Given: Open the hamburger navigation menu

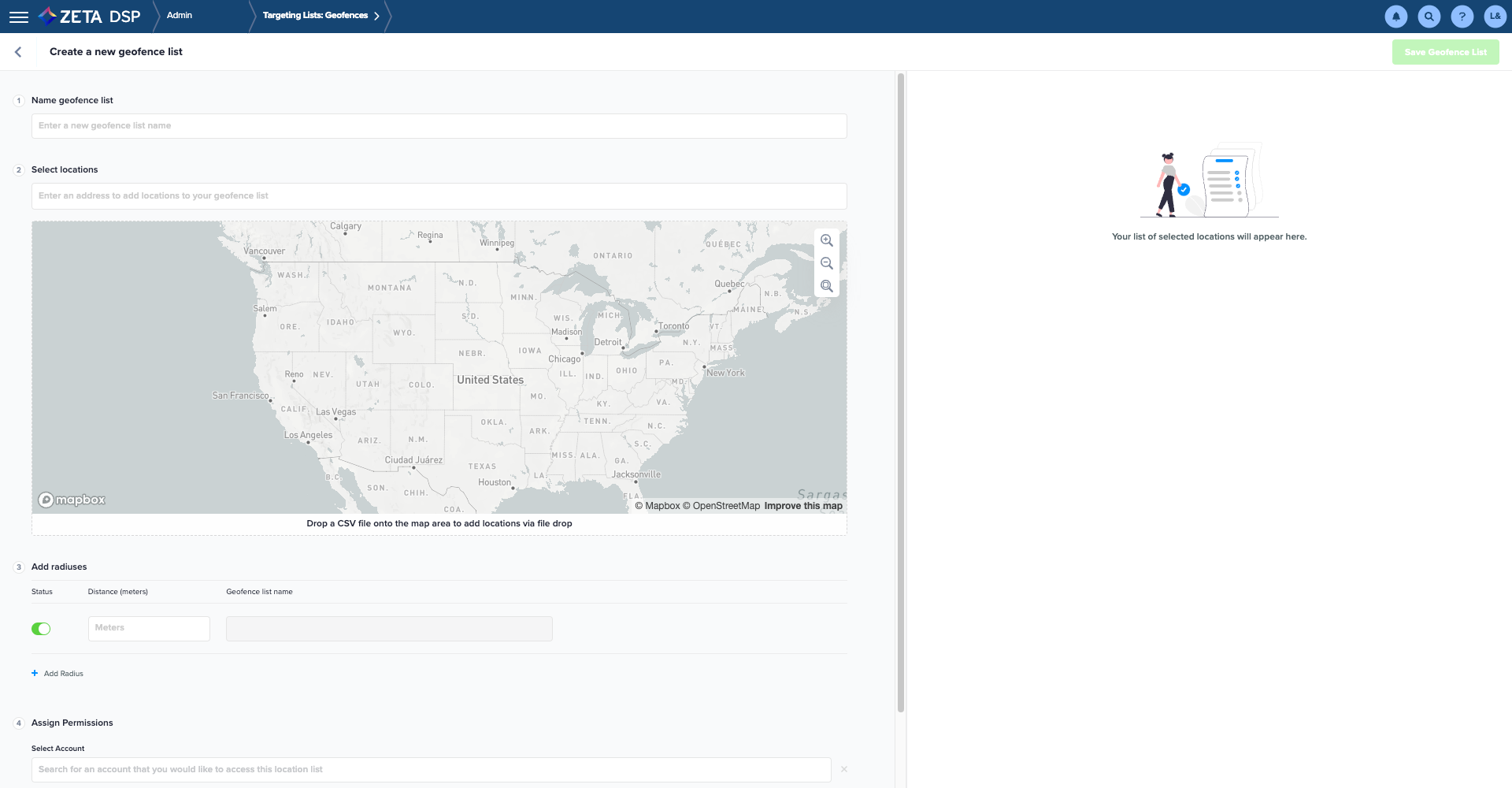Looking at the screenshot, I should click(19, 17).
